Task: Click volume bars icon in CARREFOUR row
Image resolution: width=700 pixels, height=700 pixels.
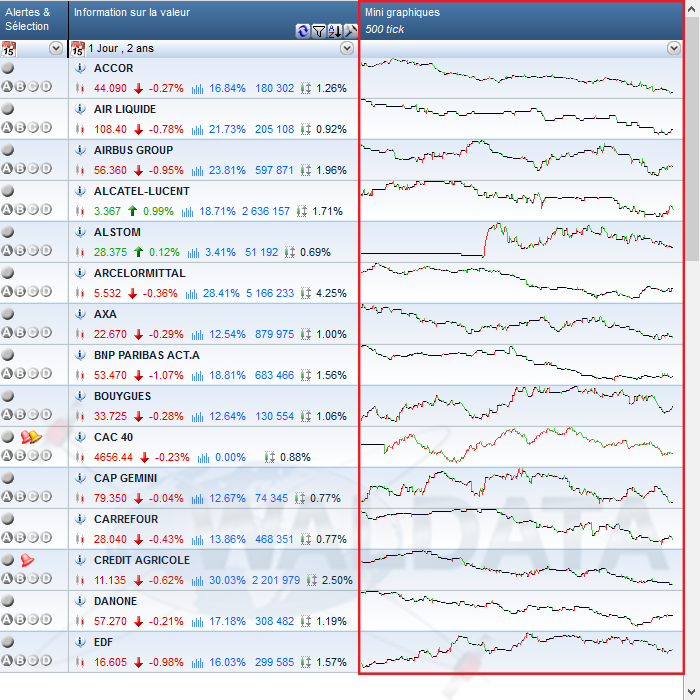Action: coord(197,539)
